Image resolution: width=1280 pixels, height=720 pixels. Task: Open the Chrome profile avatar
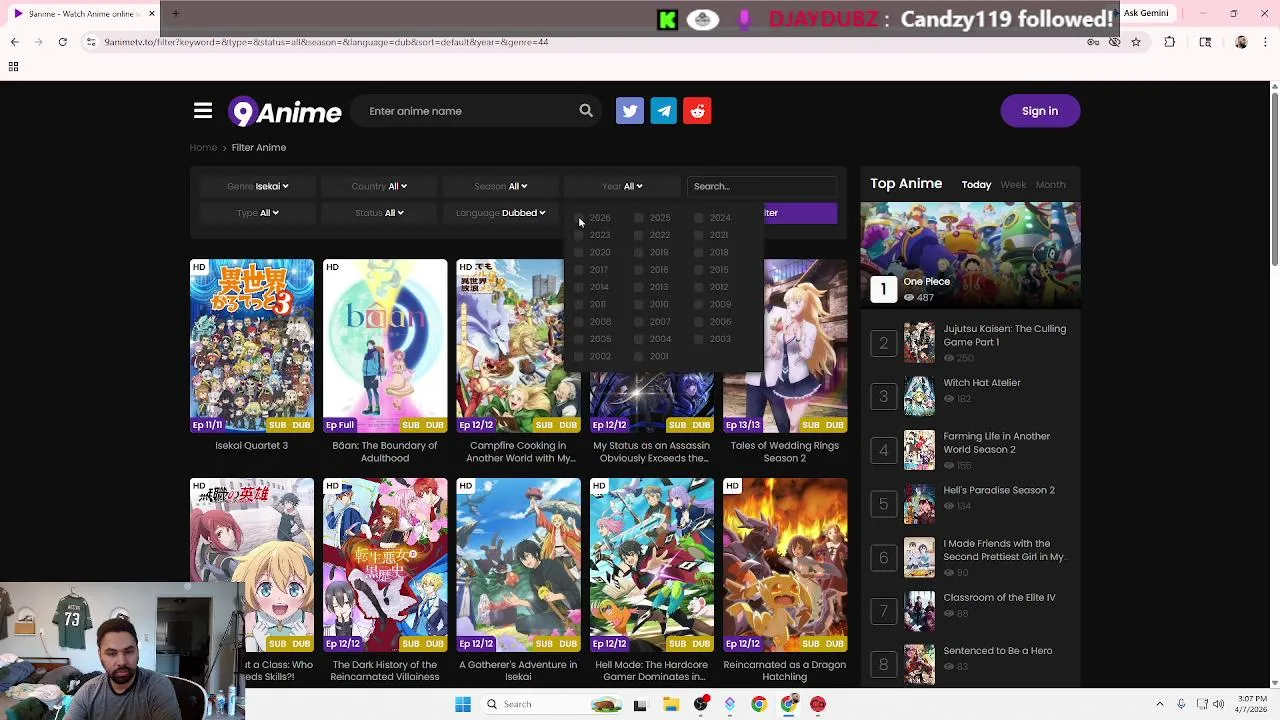click(1241, 42)
